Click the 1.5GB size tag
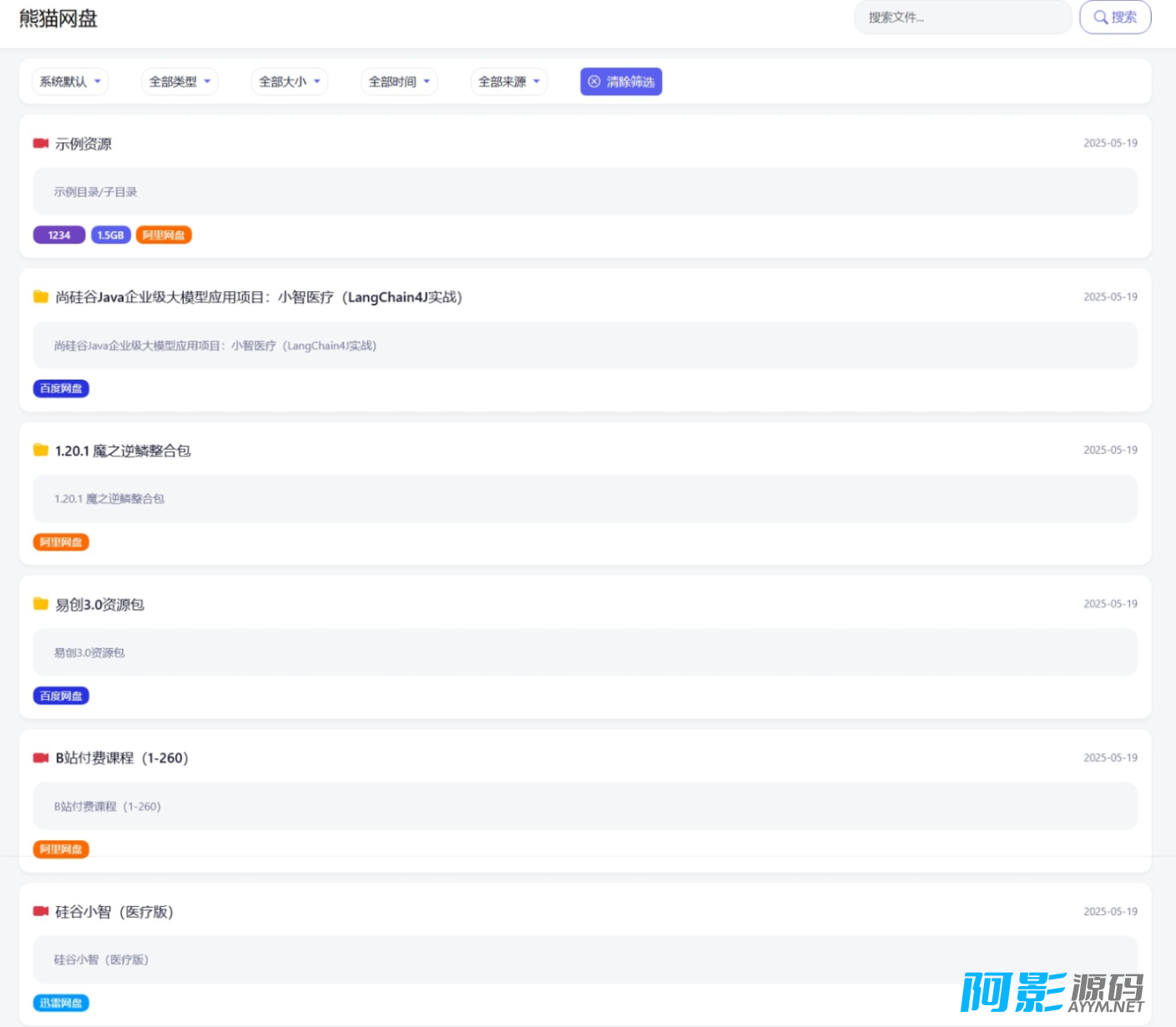The height and width of the screenshot is (1027, 1176). (x=110, y=235)
